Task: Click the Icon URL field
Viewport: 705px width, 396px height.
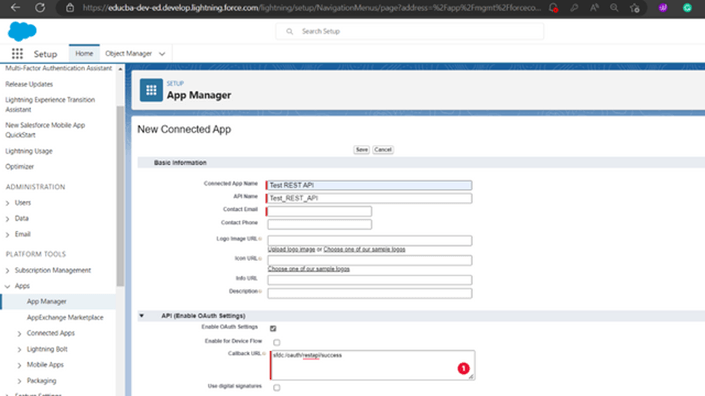Action: tap(370, 260)
